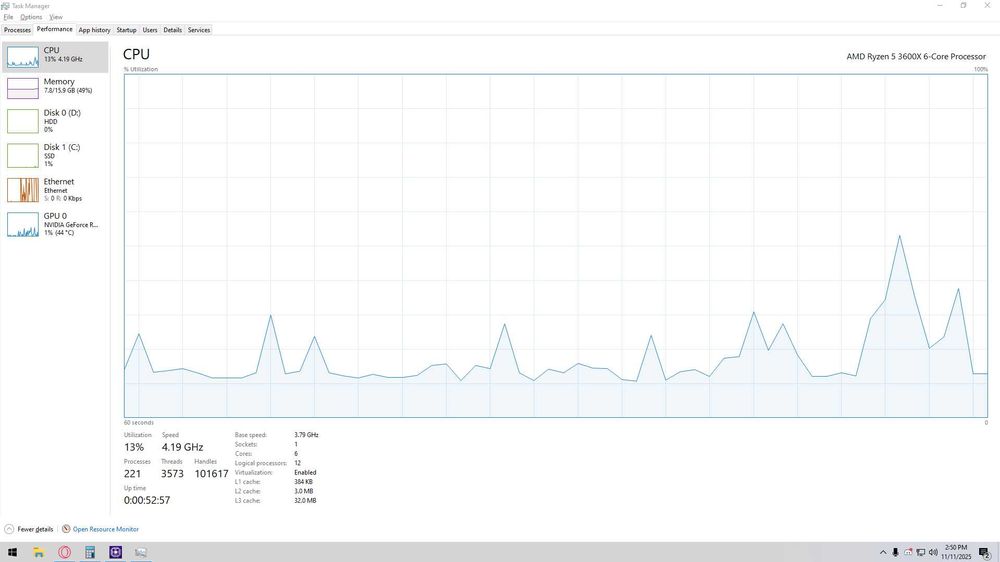This screenshot has height=562, width=1000.
Task: Click the CPU utilization graph area
Action: (x=555, y=246)
